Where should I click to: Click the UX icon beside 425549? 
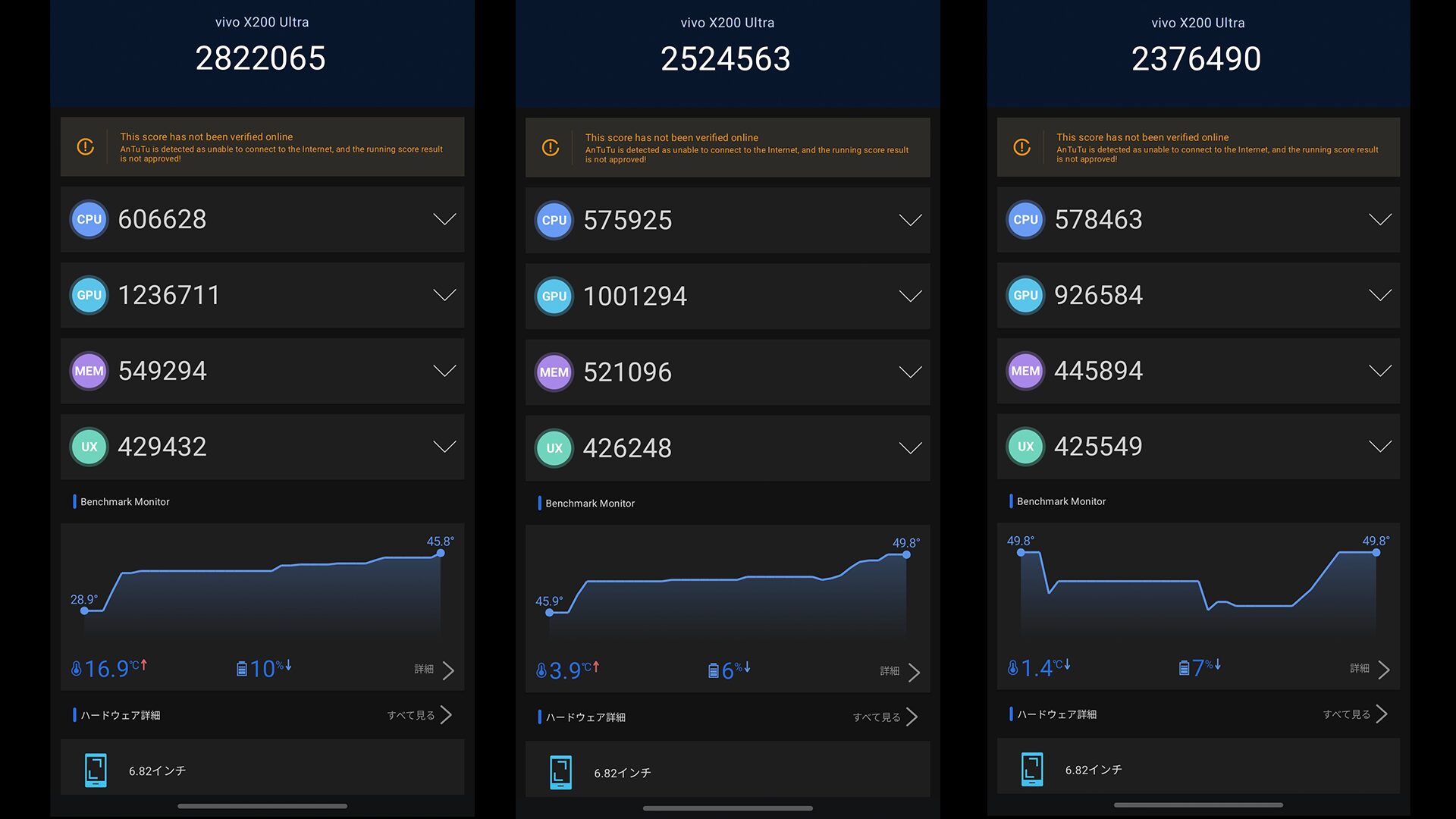[1025, 447]
